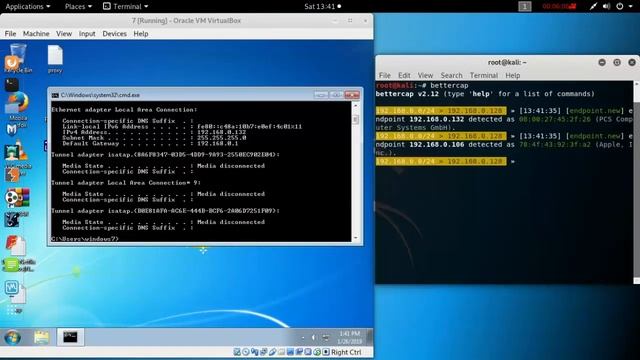Image resolution: width=640 pixels, height=360 pixels.
Task: Open the Places dropdown in Kali panel
Action: point(78,6)
